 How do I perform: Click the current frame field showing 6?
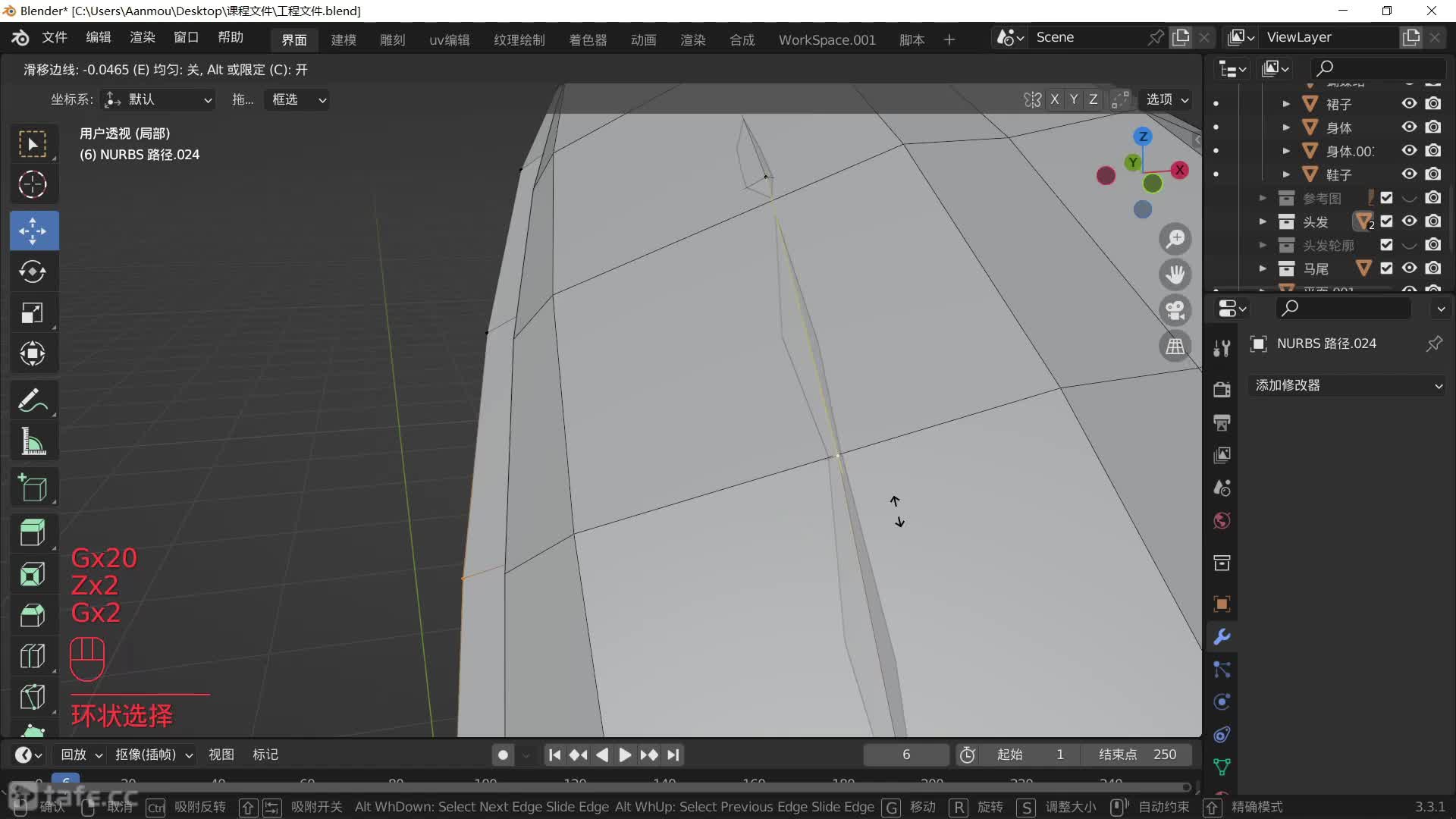(x=906, y=755)
